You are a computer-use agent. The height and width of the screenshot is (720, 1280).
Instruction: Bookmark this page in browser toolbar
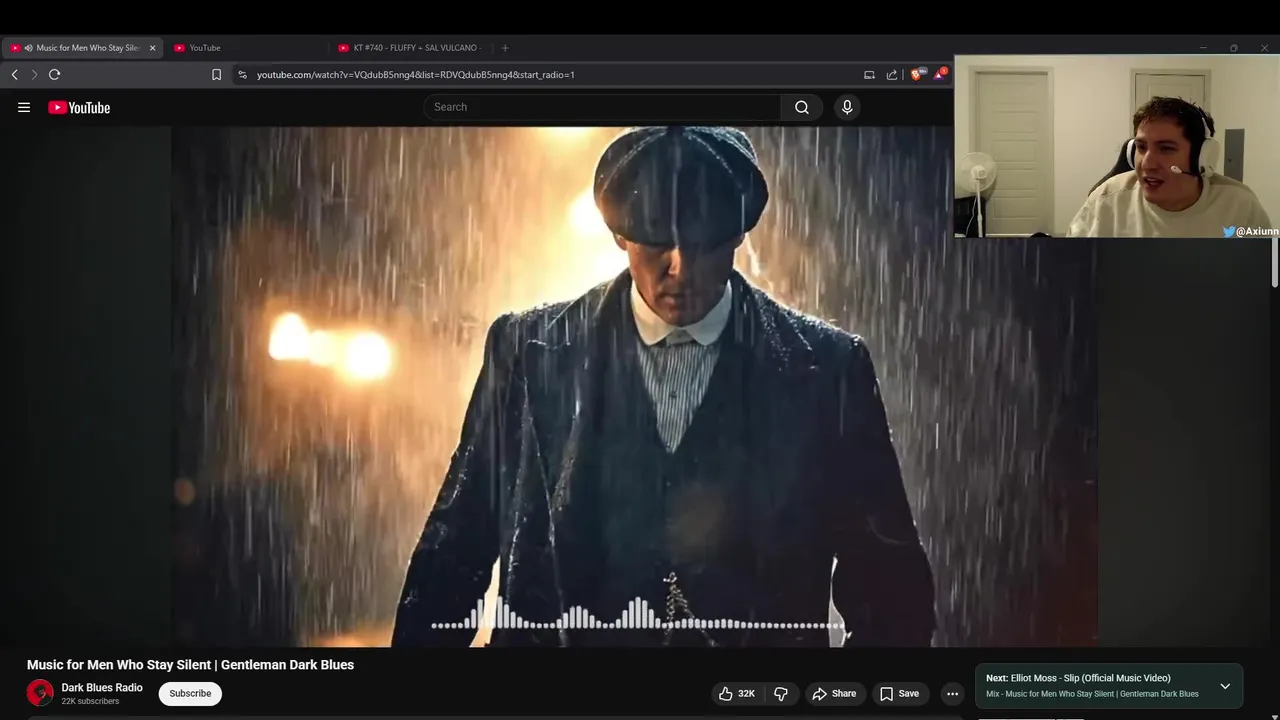coord(216,74)
